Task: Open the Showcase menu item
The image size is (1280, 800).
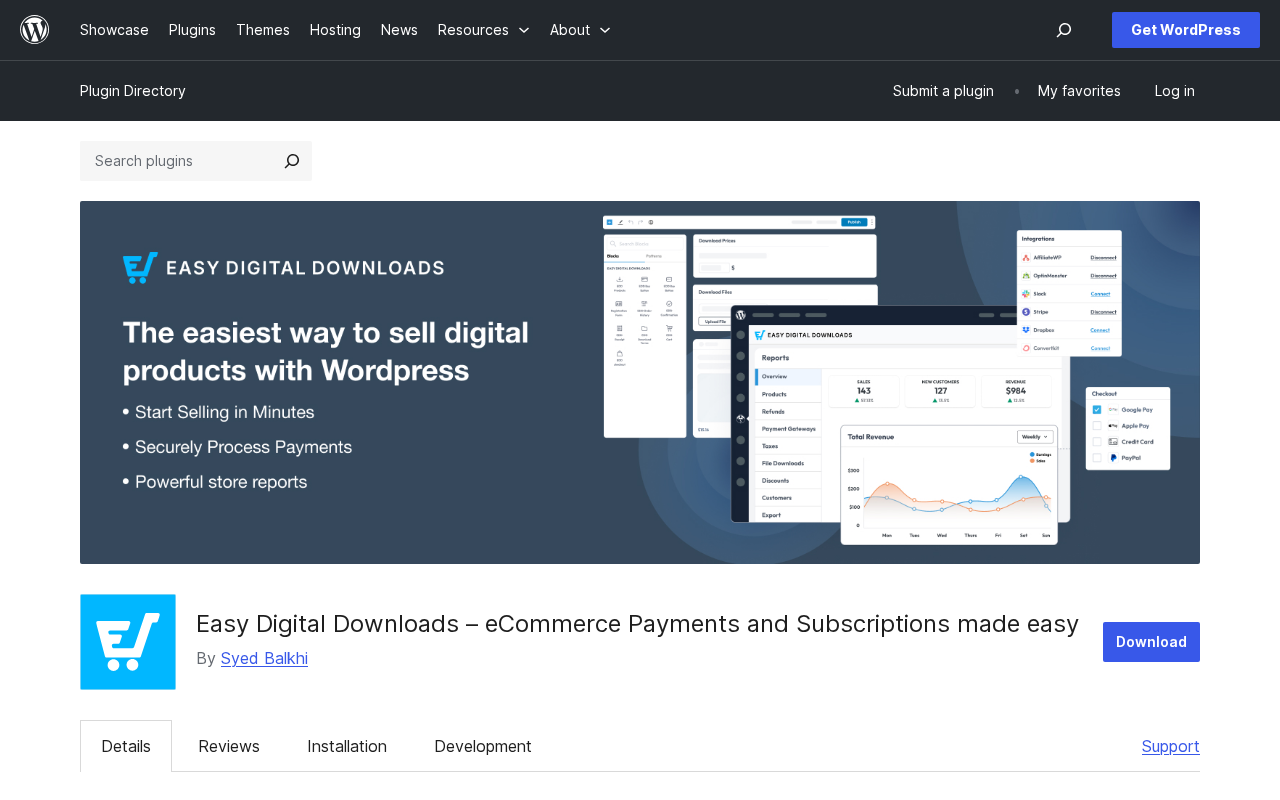Action: (x=114, y=30)
